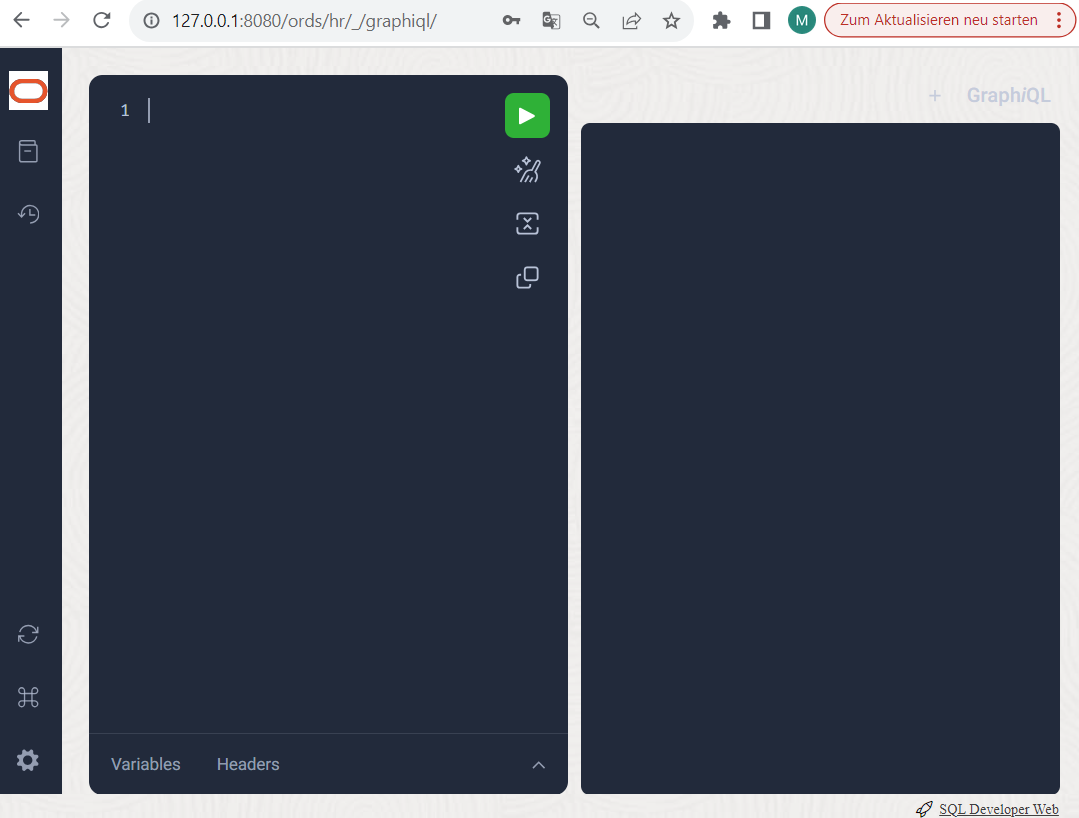
Task: Copy the query using the copy icon
Action: (x=527, y=277)
